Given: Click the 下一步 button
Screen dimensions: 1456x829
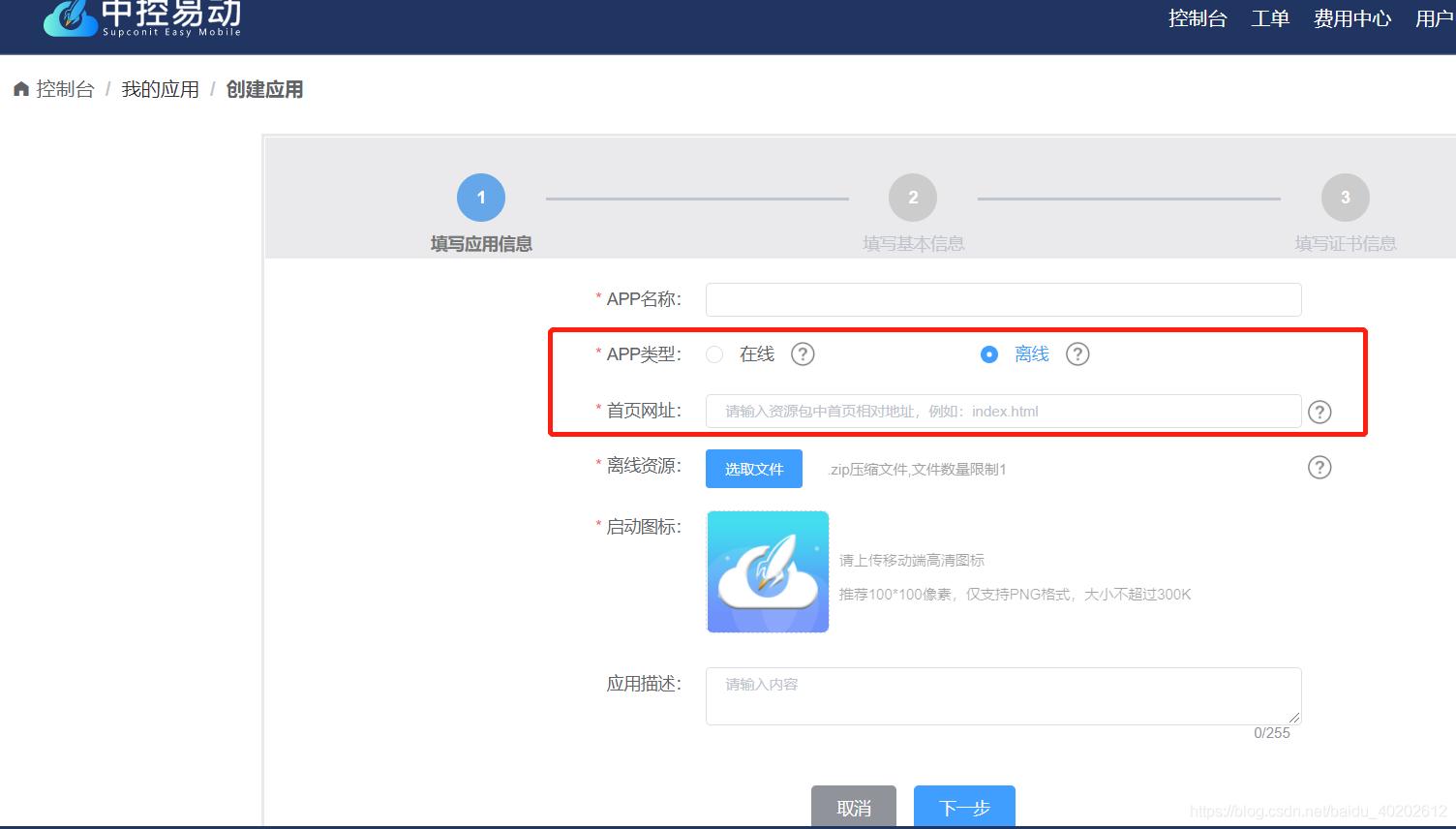Looking at the screenshot, I should tap(963, 808).
